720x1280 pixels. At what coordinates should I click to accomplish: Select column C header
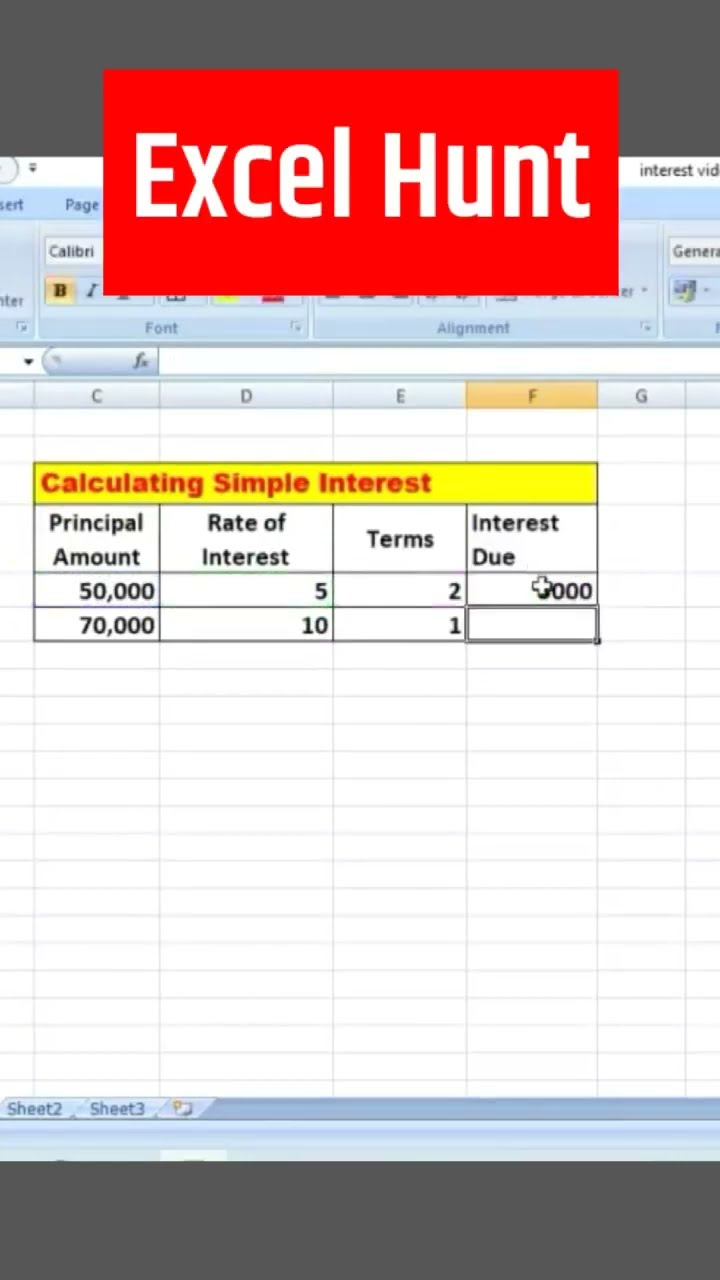[97, 396]
